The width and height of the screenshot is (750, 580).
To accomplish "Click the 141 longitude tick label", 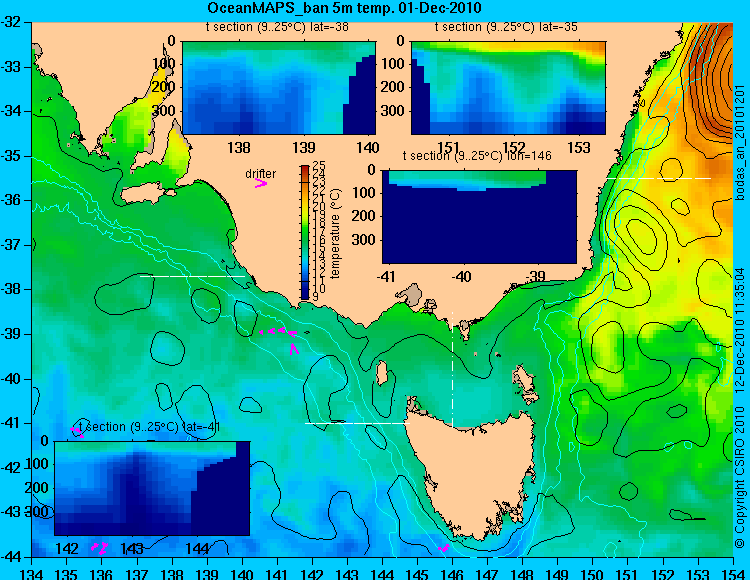I will [277, 574].
